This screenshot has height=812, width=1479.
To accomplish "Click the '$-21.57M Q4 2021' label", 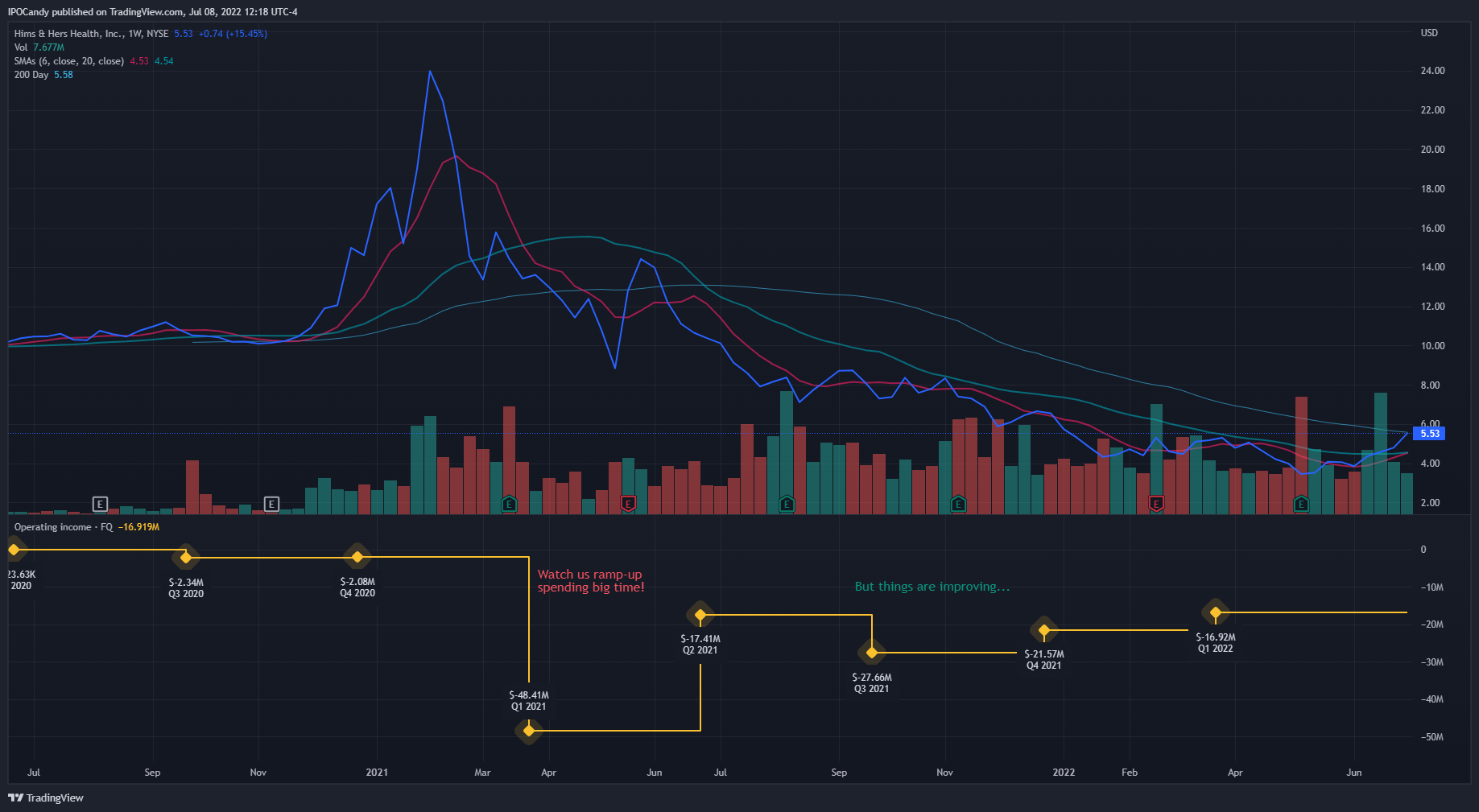I will tap(1044, 660).
